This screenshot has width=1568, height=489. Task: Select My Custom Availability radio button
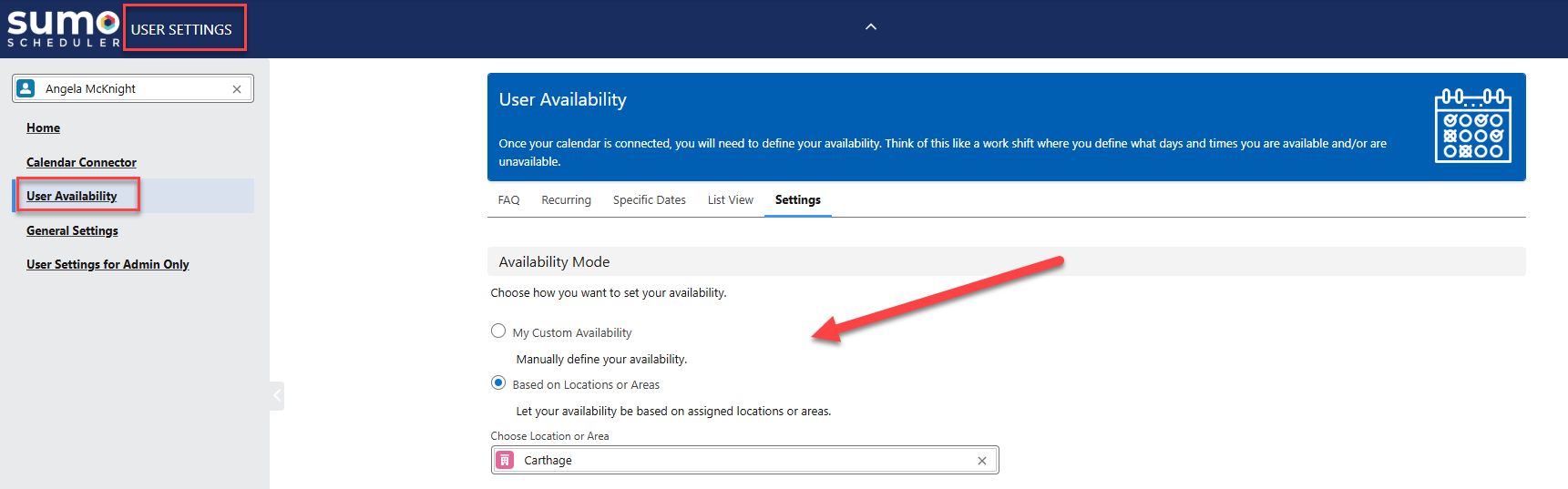click(x=498, y=331)
